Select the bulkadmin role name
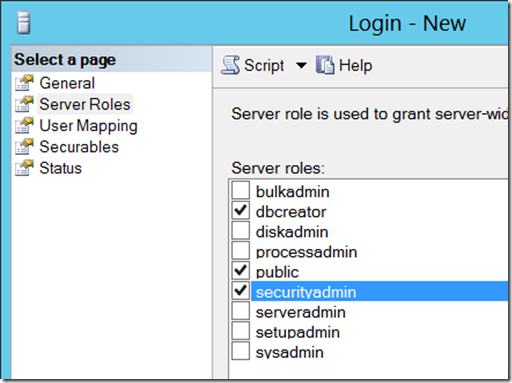 [x=292, y=192]
